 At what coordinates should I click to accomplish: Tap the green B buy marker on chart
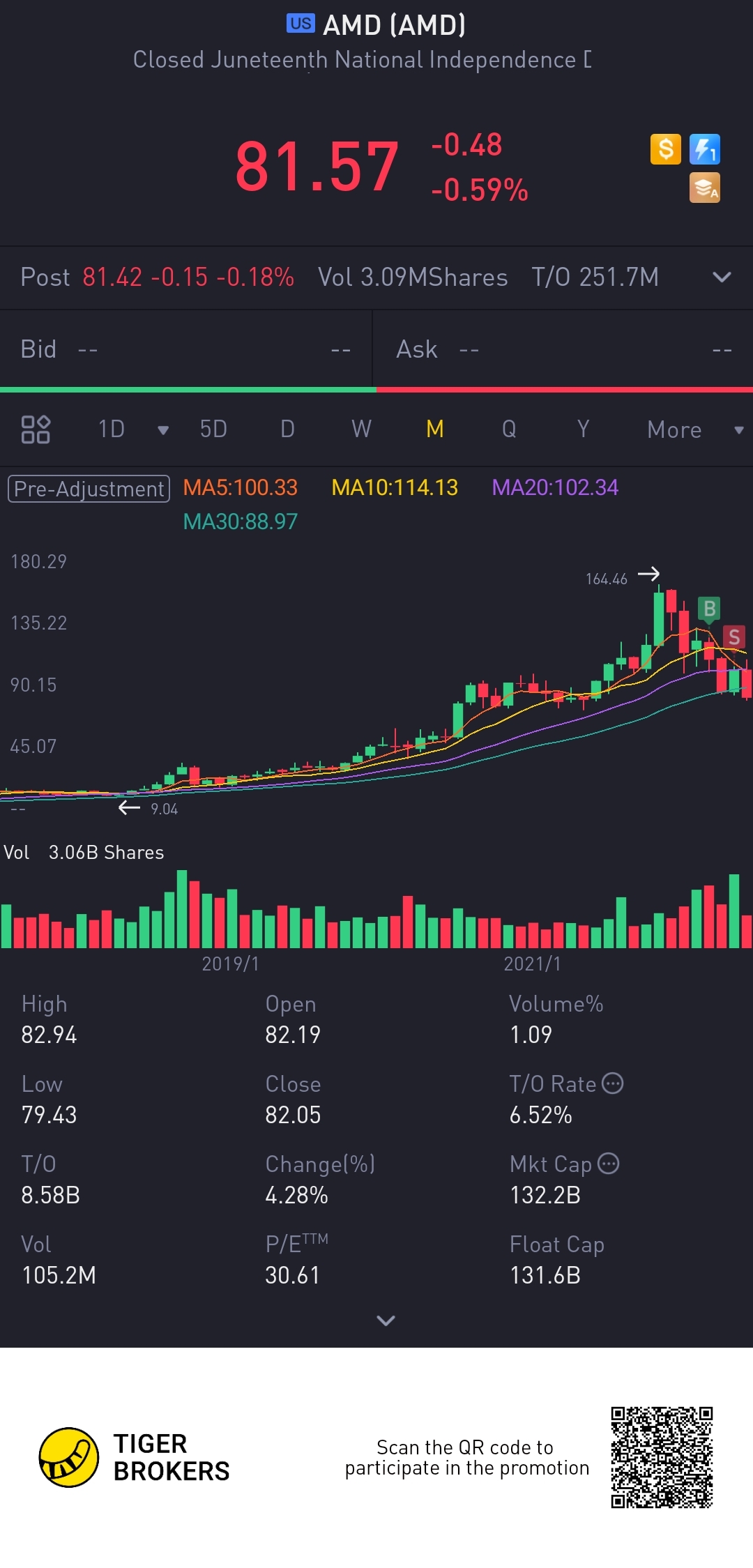point(710,609)
